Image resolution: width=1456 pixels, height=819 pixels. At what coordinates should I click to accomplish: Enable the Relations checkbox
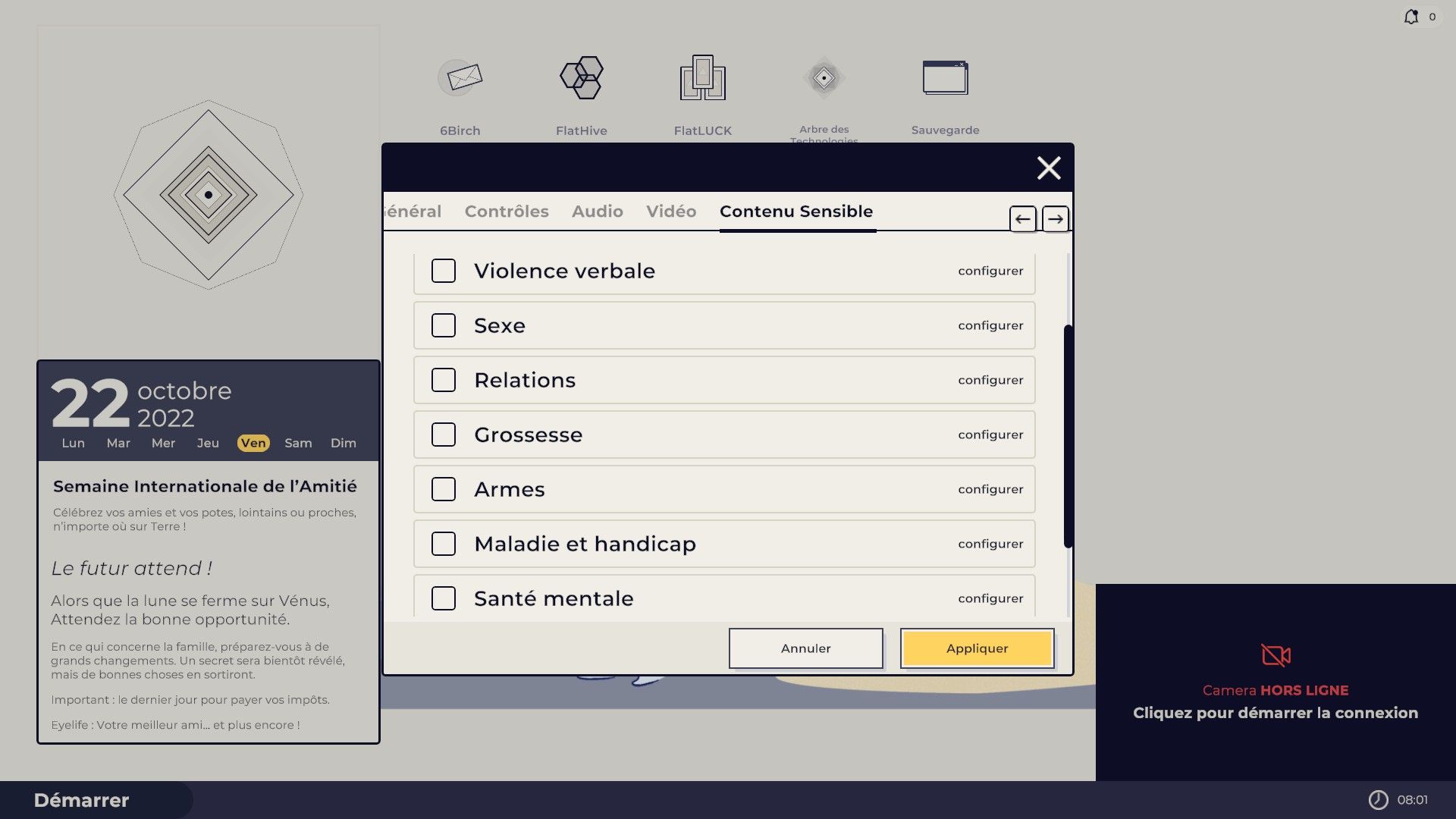tap(444, 380)
